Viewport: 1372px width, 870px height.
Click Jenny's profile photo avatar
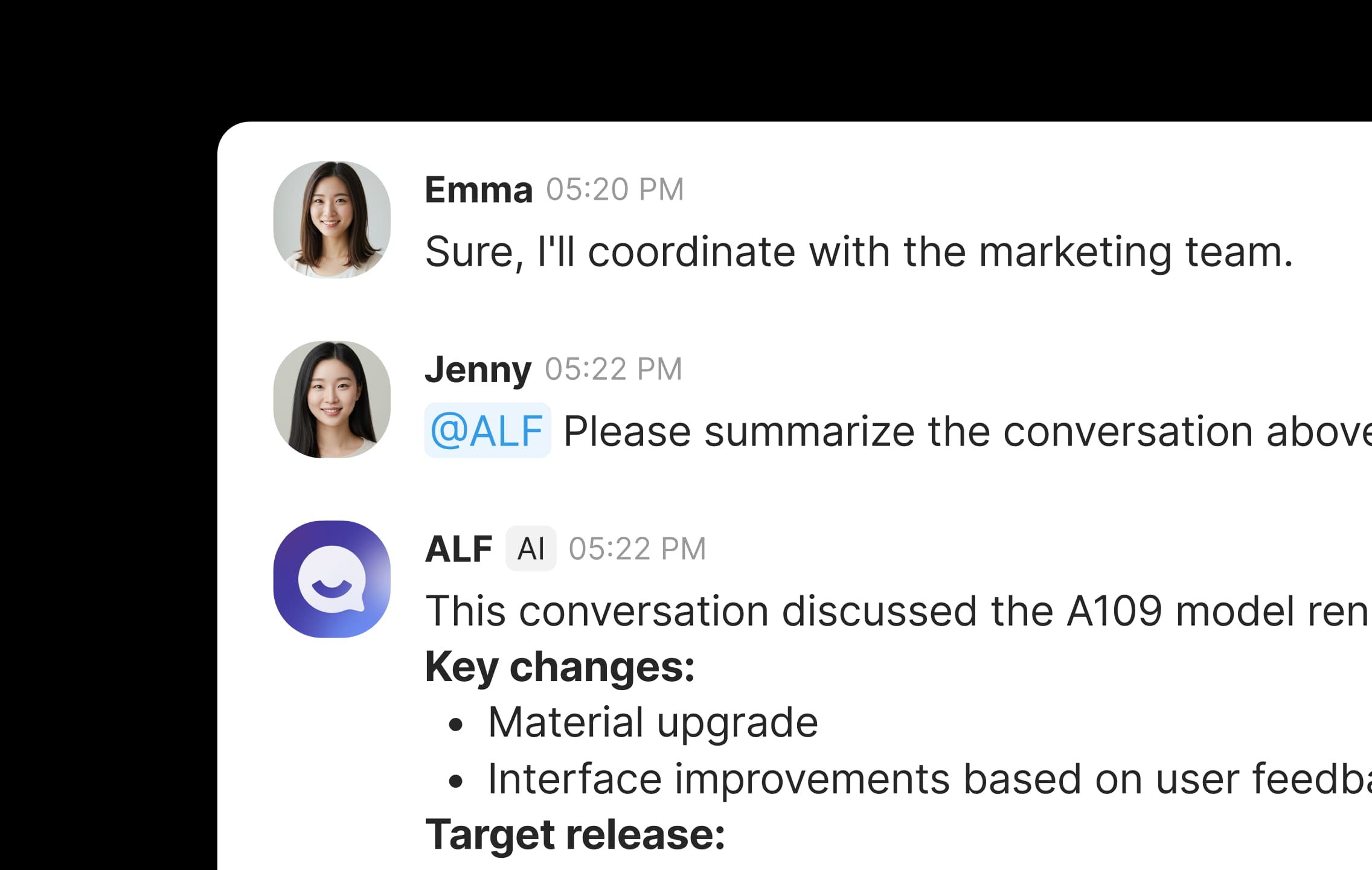(332, 399)
